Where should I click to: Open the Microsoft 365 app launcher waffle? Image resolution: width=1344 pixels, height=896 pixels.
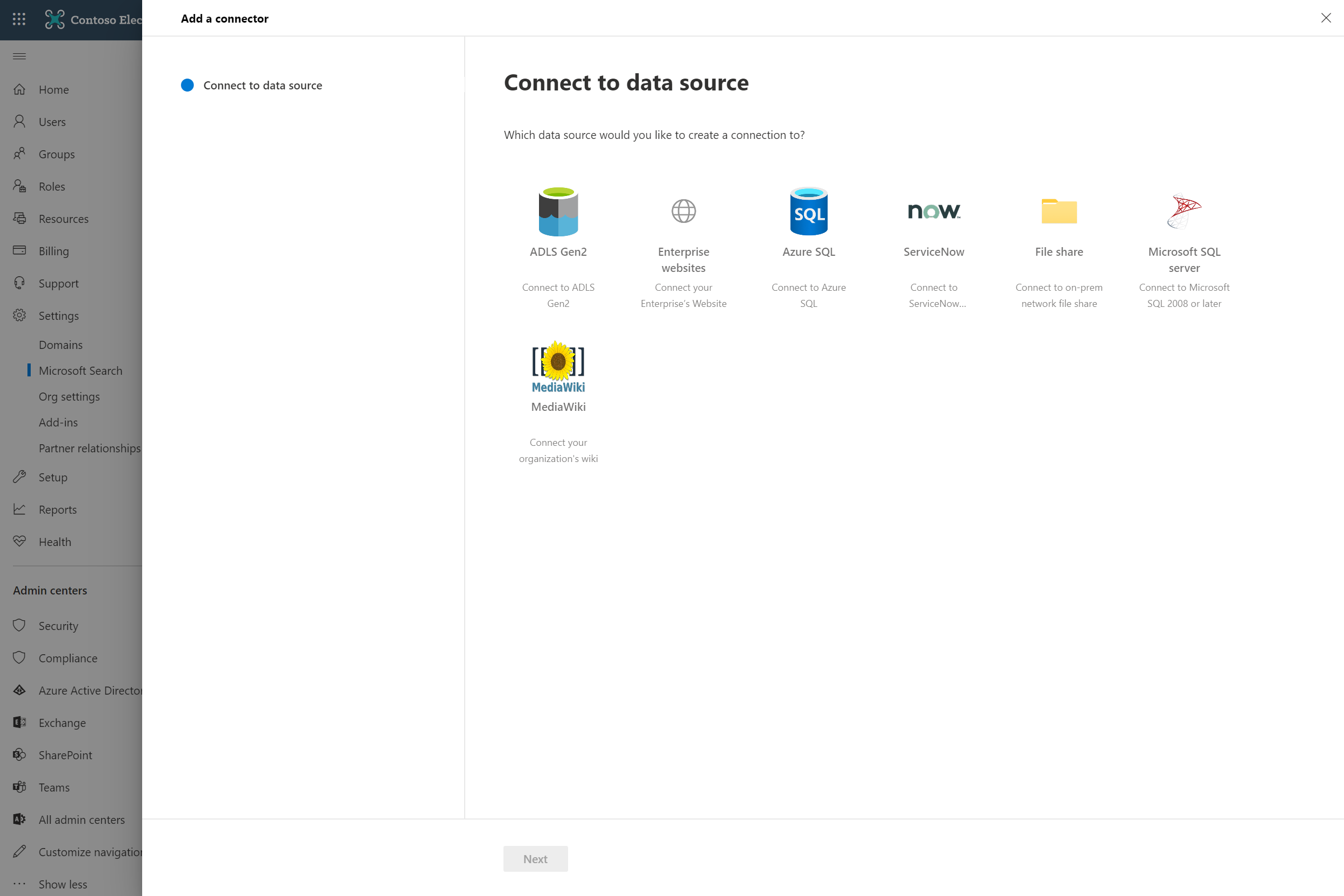(19, 19)
